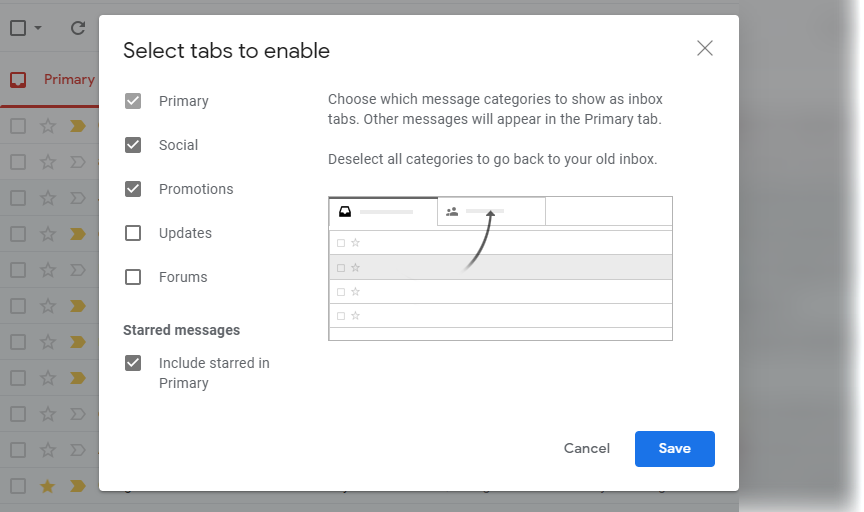Enable the Updates tab checkbox
The width and height of the screenshot is (864, 512).
pos(133,233)
